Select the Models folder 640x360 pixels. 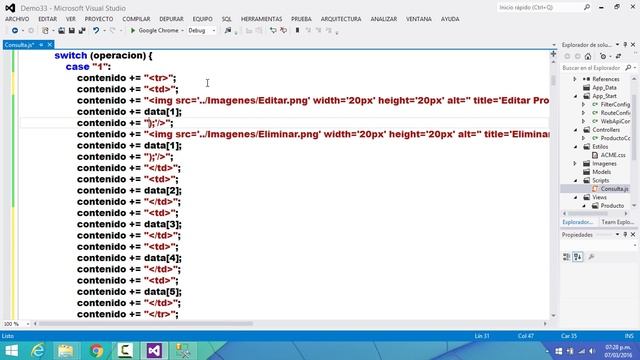[x=602, y=172]
